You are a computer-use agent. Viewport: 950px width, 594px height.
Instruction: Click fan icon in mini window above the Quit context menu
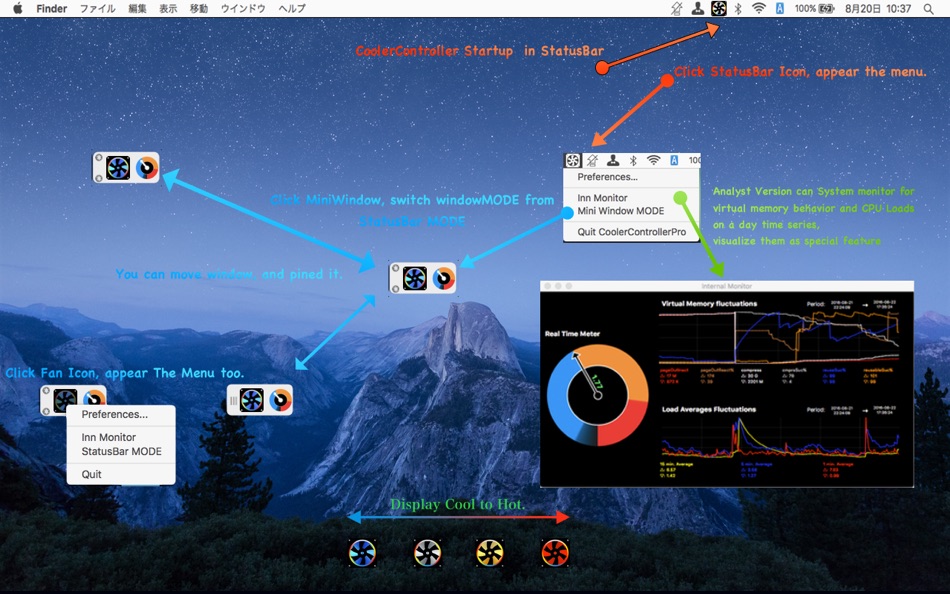click(65, 399)
